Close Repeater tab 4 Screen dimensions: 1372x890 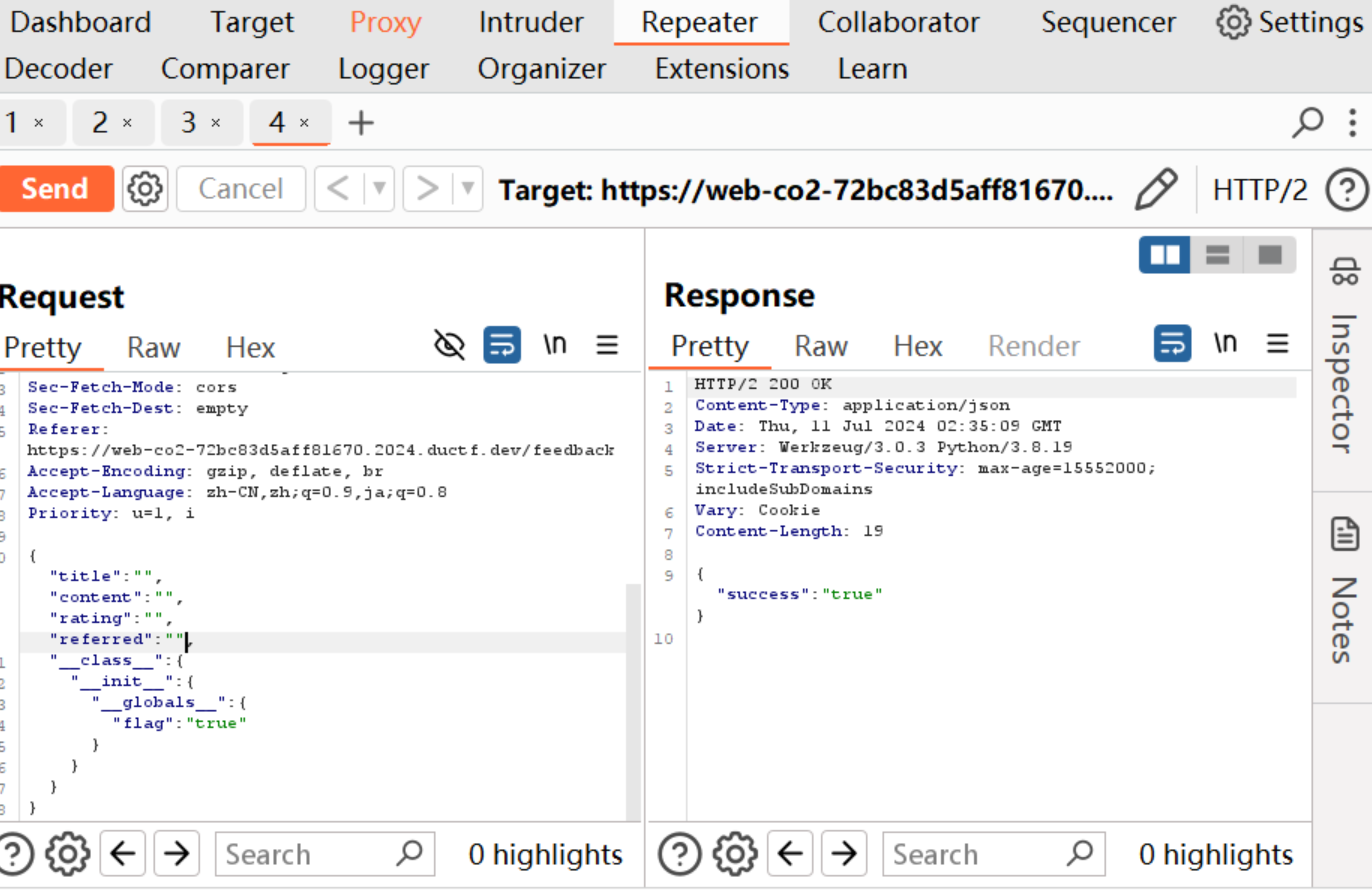point(304,123)
